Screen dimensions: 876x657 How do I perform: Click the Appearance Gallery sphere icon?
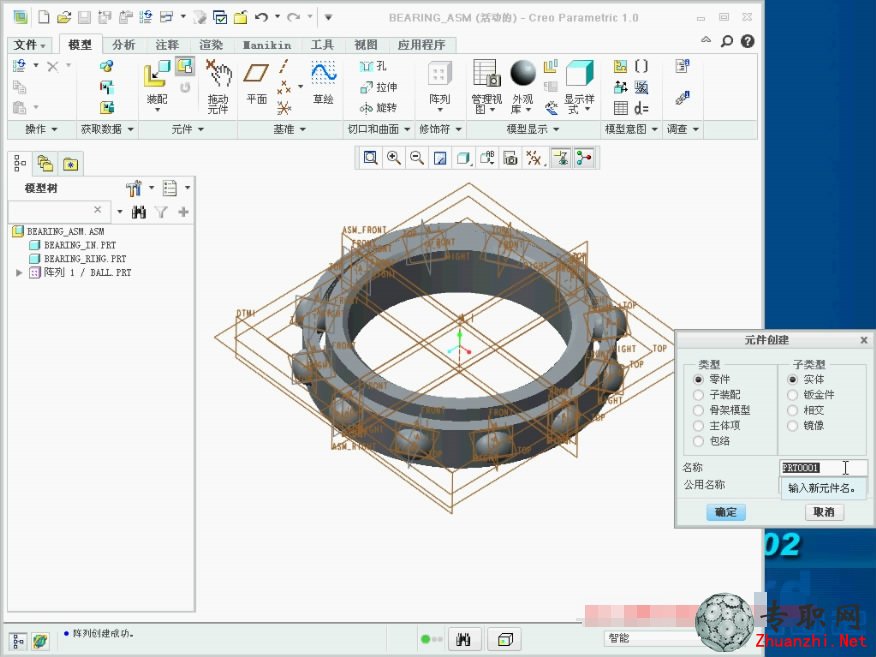[x=523, y=73]
